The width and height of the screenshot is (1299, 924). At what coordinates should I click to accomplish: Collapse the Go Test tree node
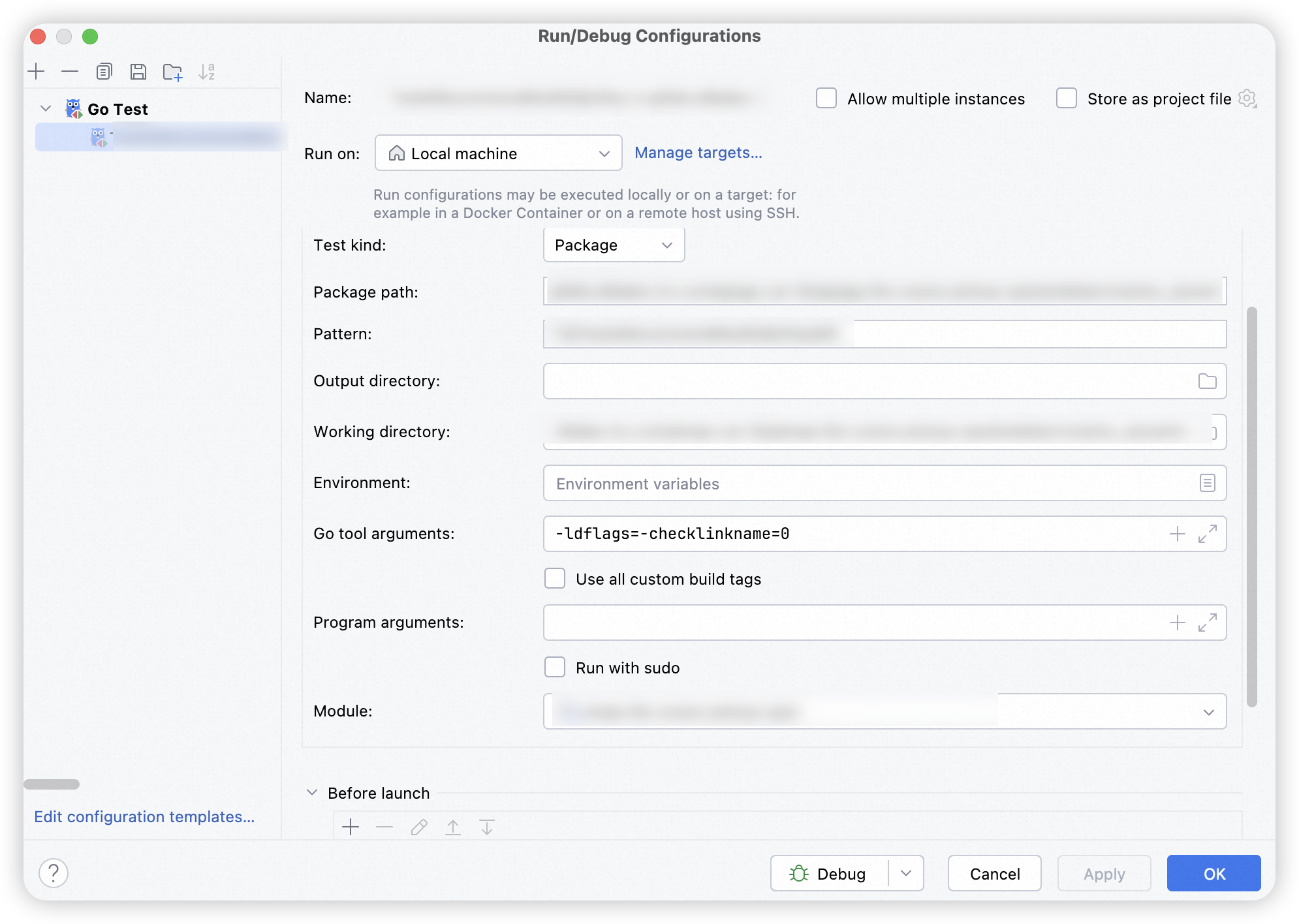[46, 108]
